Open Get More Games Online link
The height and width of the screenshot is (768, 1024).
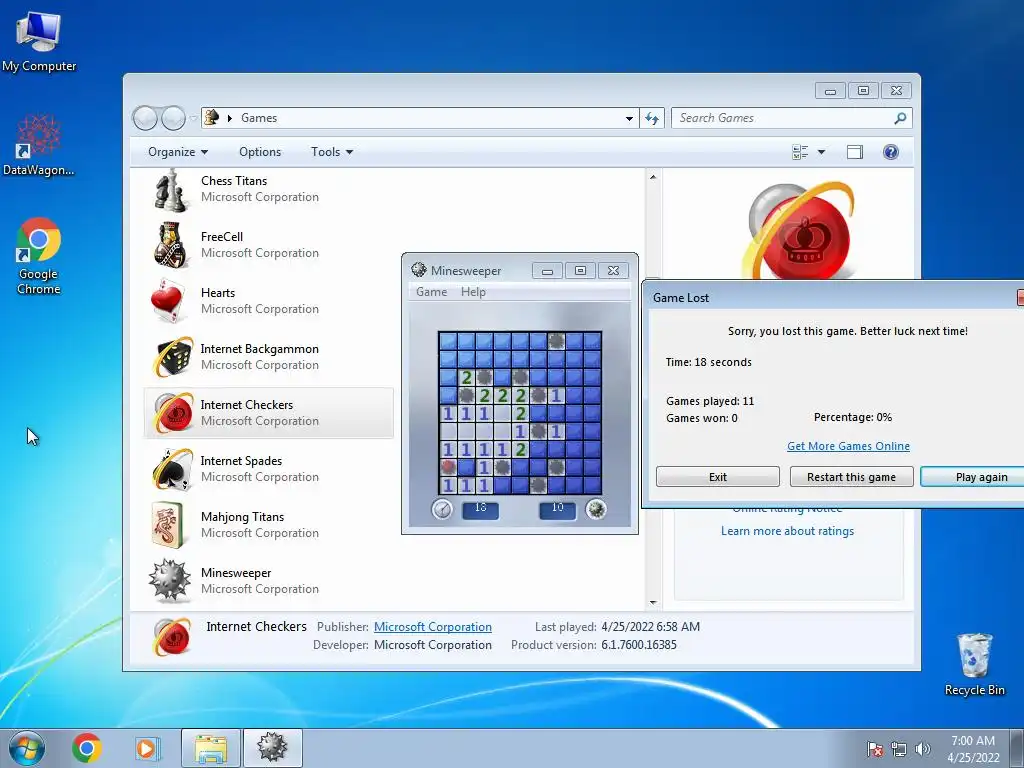pyautogui.click(x=848, y=446)
